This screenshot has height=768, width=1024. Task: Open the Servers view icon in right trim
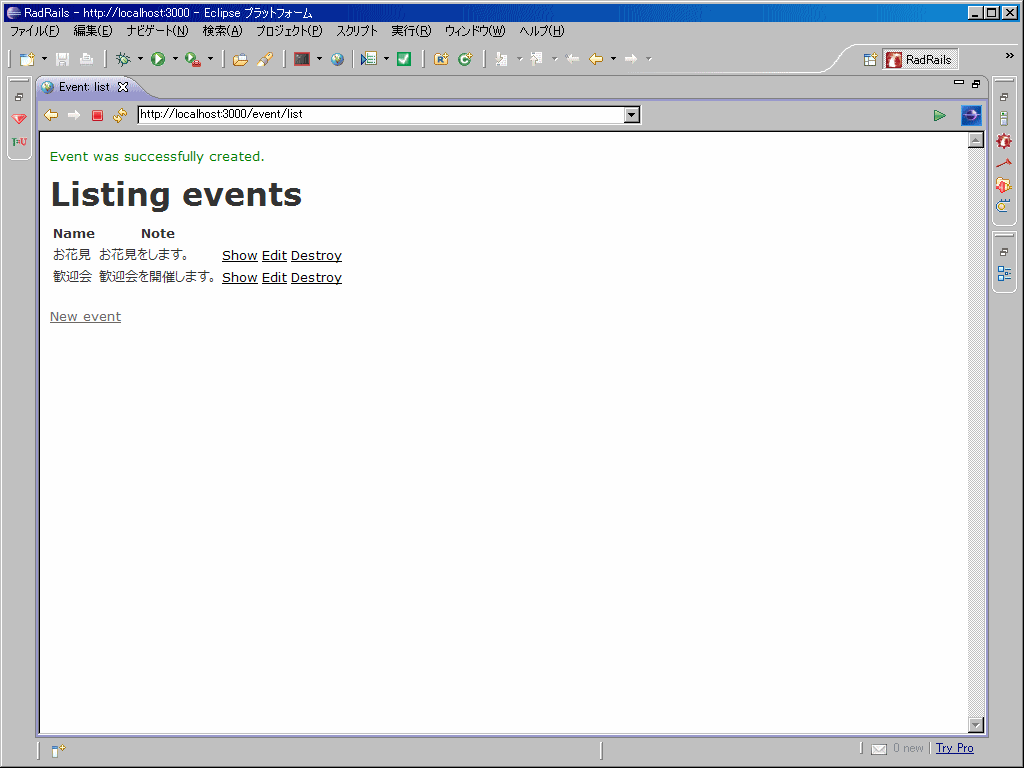pyautogui.click(x=1004, y=119)
